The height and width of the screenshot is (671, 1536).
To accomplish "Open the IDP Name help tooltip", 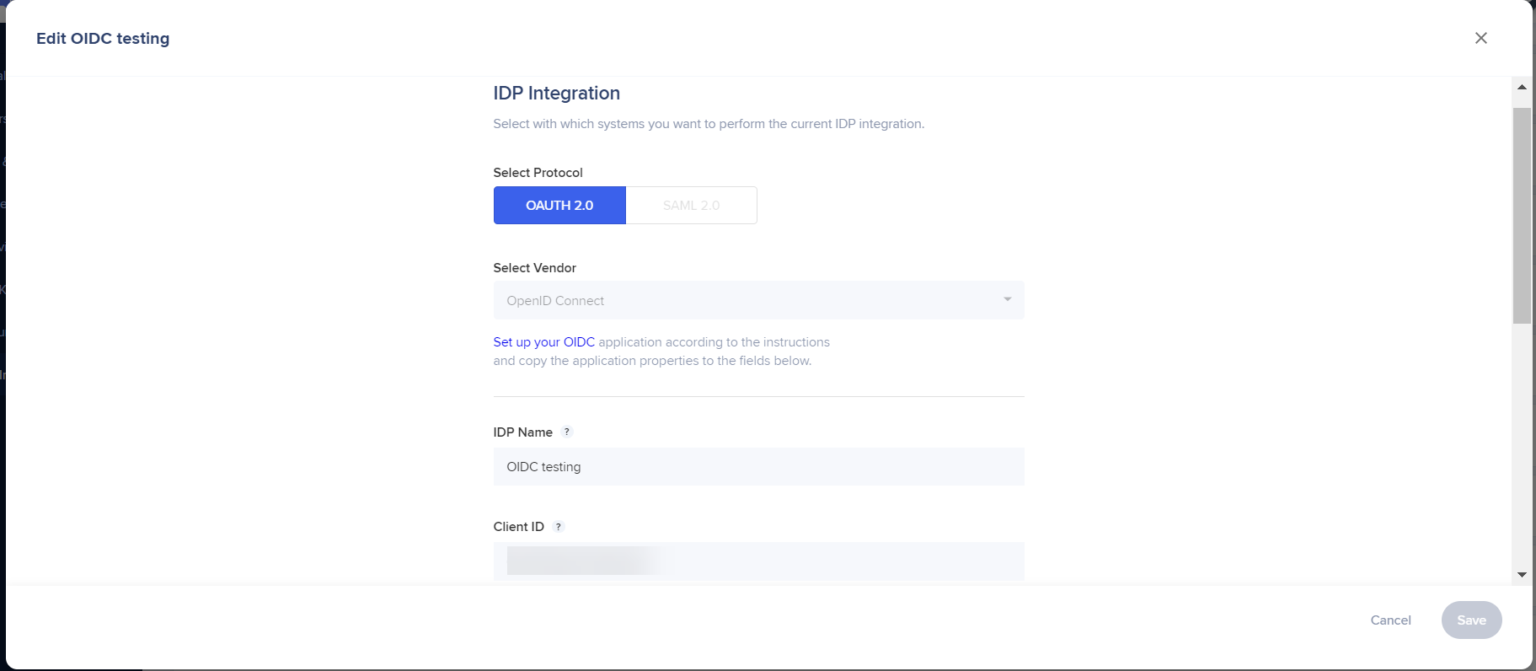I will tap(566, 431).
